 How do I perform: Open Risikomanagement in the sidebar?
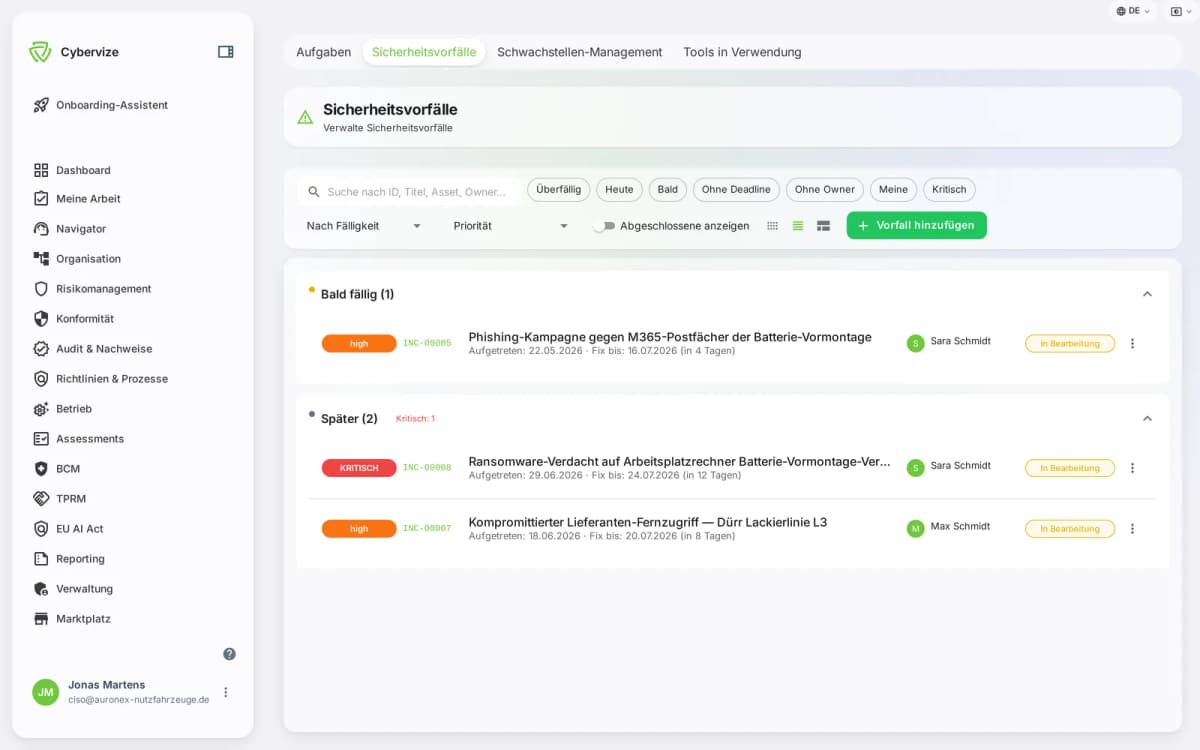tap(104, 288)
